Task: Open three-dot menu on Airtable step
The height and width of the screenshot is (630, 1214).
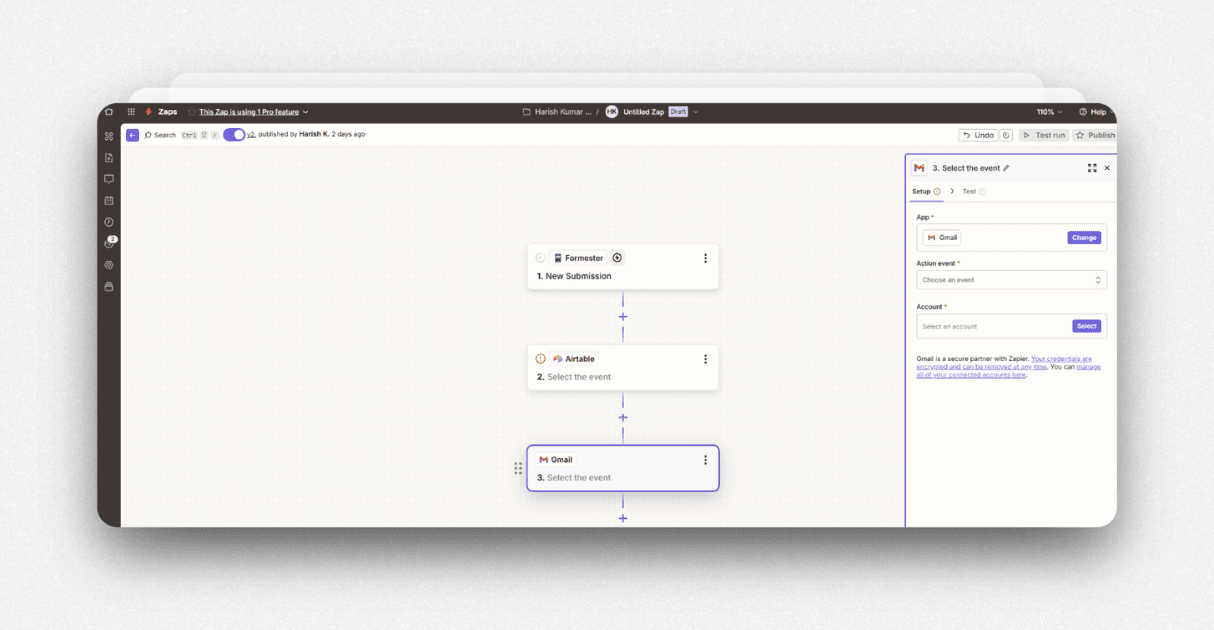Action: pos(705,359)
